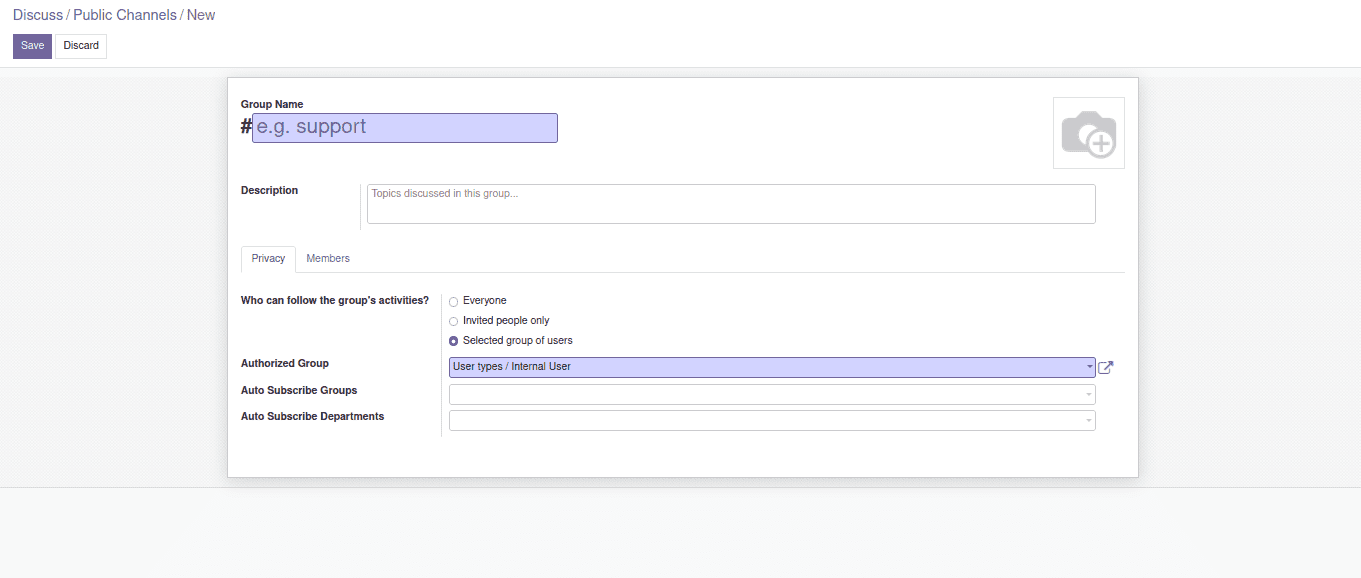1361x578 pixels.
Task: Click into the Description text area
Action: tap(730, 204)
